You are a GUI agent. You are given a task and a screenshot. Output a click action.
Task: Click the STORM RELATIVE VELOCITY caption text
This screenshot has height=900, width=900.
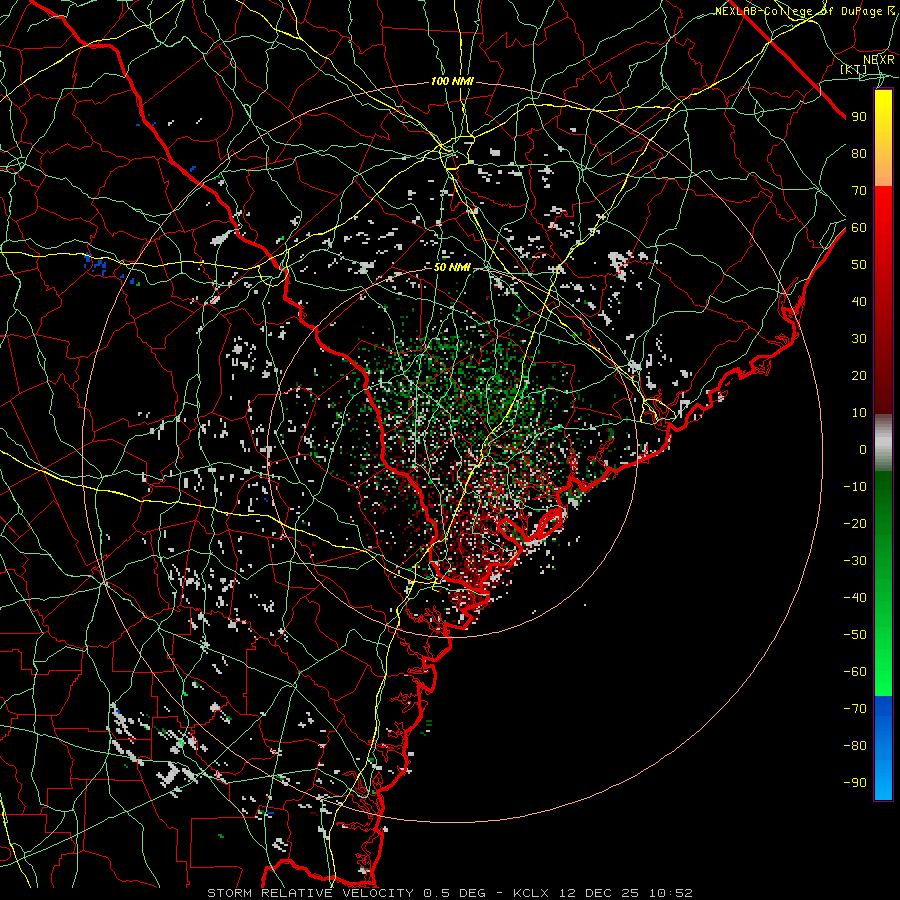310,893
